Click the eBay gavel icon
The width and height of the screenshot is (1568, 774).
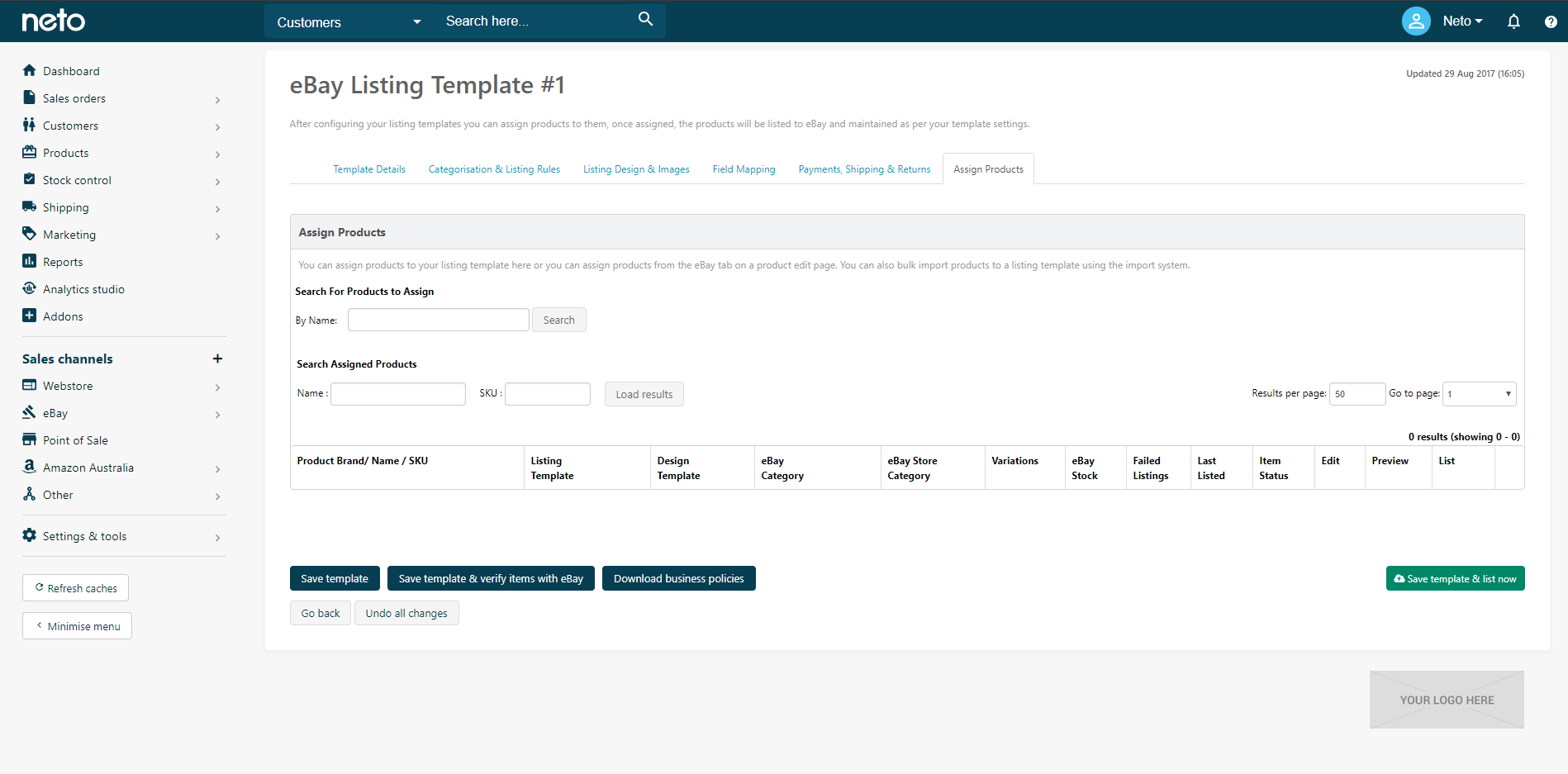[x=30, y=412]
